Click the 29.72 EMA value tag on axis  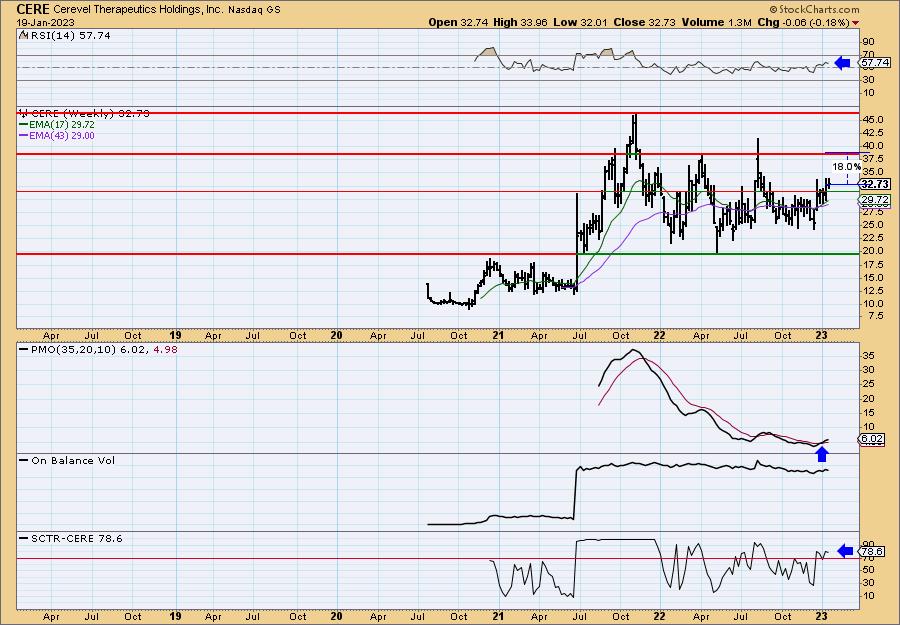click(875, 200)
